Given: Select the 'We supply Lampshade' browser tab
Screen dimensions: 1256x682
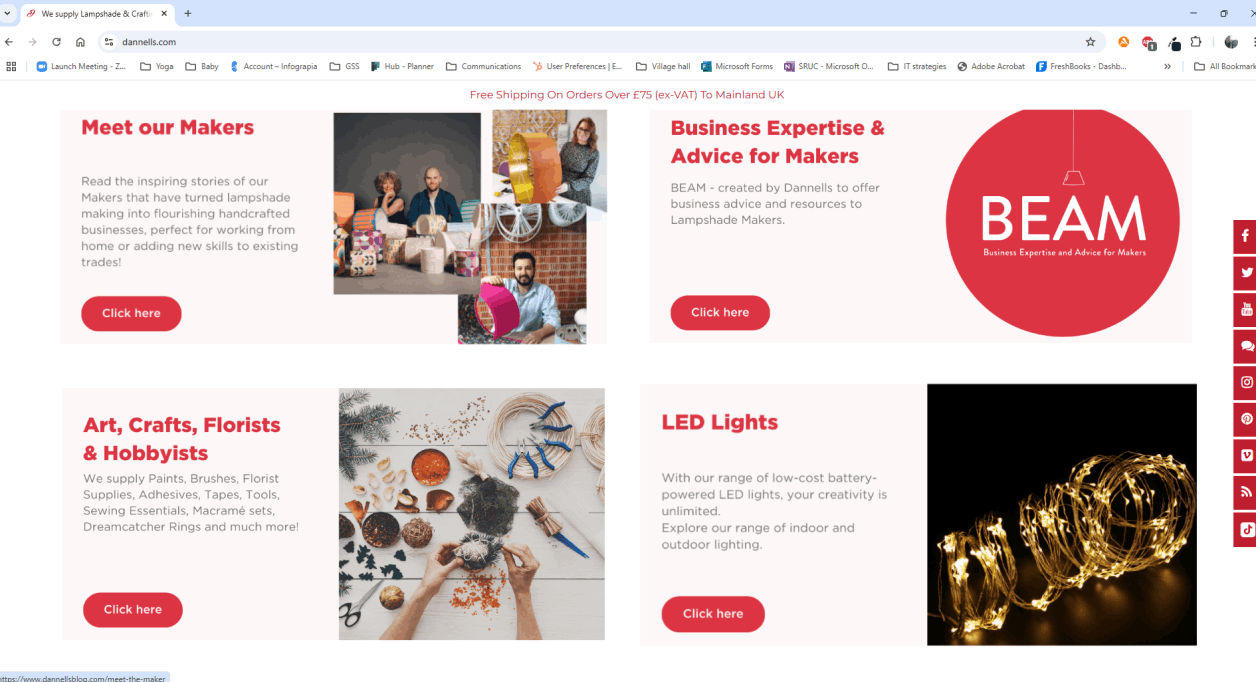Looking at the screenshot, I should pos(95,14).
